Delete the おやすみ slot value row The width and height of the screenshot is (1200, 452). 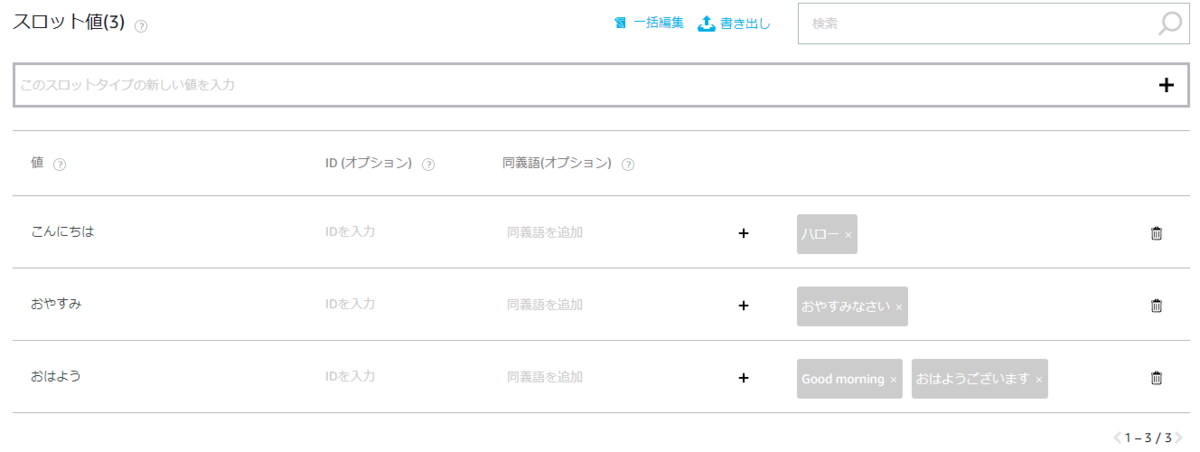point(1156,306)
